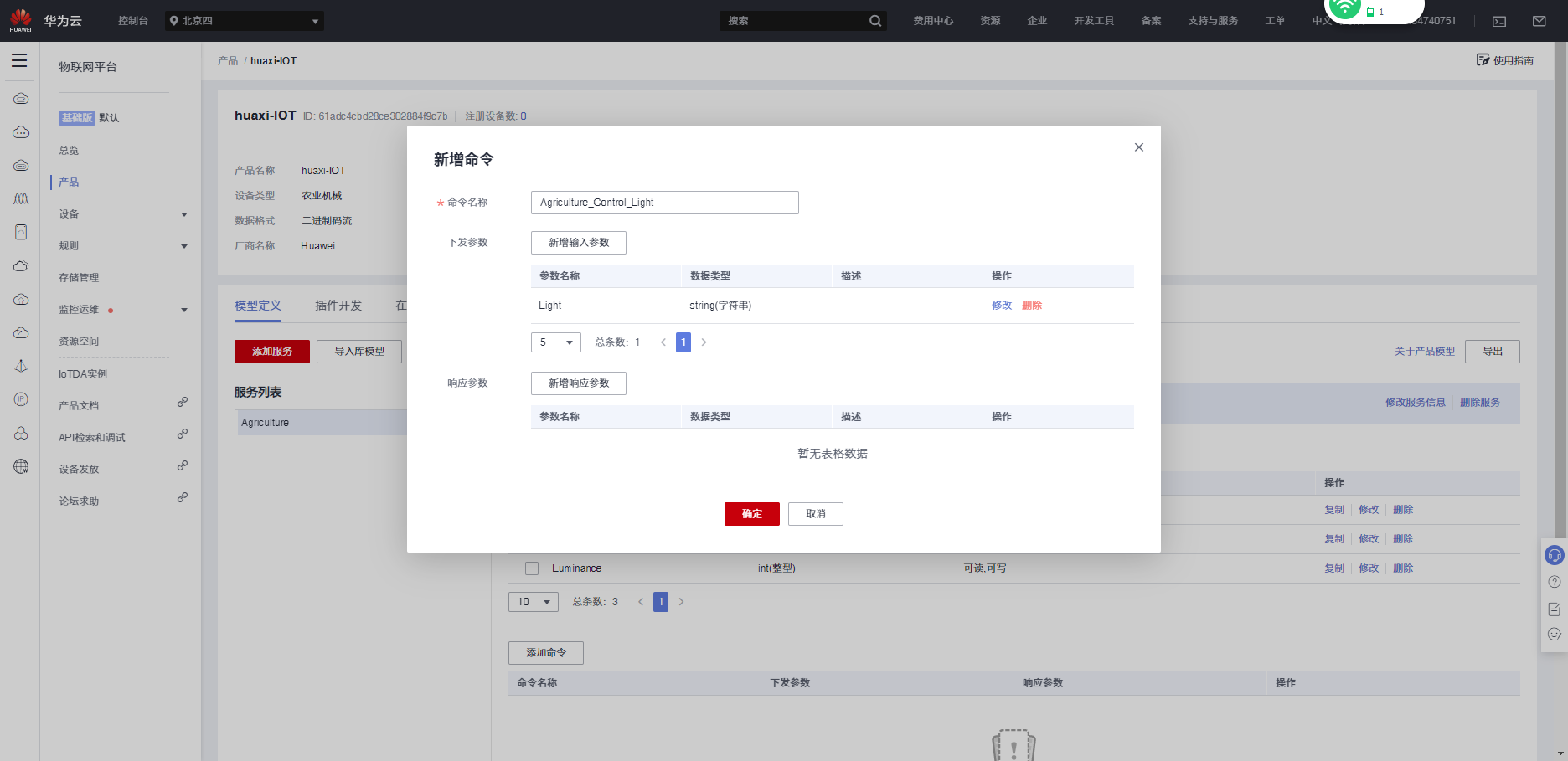The image size is (1568, 761).
Task: Click the 导出 button
Action: [x=1493, y=352]
